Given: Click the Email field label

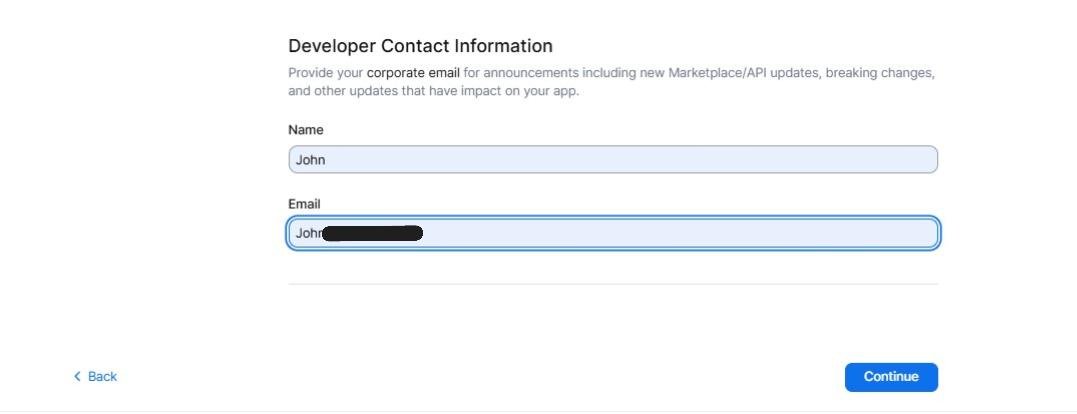Looking at the screenshot, I should click(304, 204).
